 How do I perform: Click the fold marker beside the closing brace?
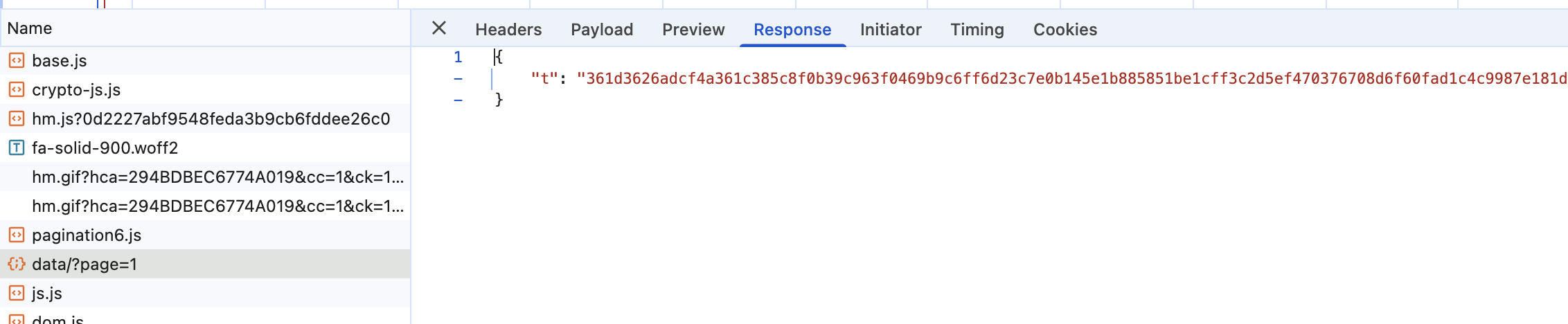[458, 100]
